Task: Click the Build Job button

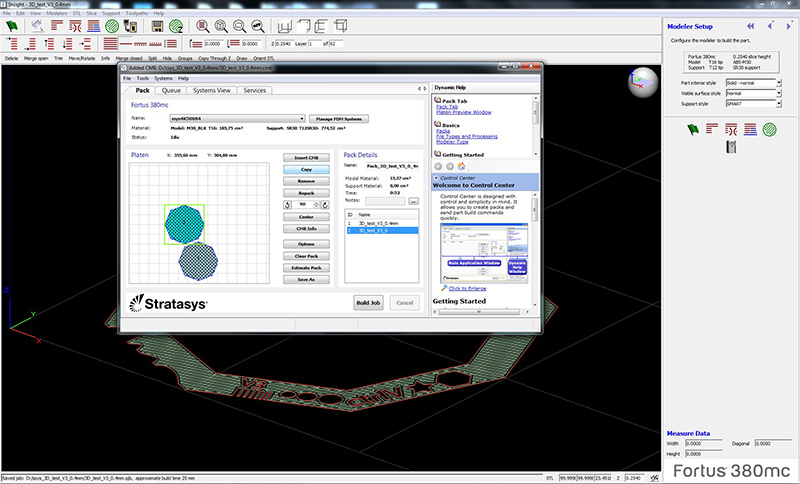Action: click(368, 302)
